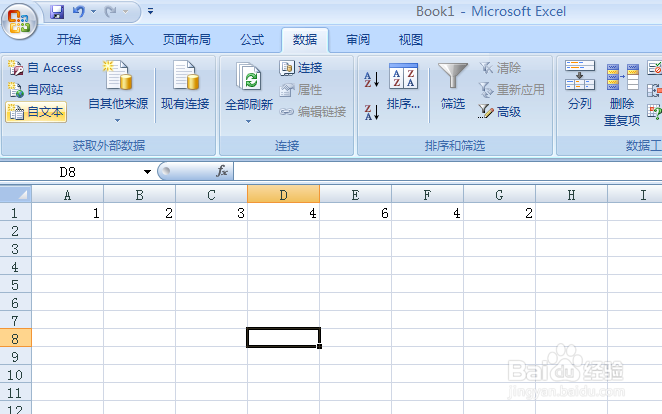Select column B header
Viewport: 662px width, 414px height.
click(139, 195)
